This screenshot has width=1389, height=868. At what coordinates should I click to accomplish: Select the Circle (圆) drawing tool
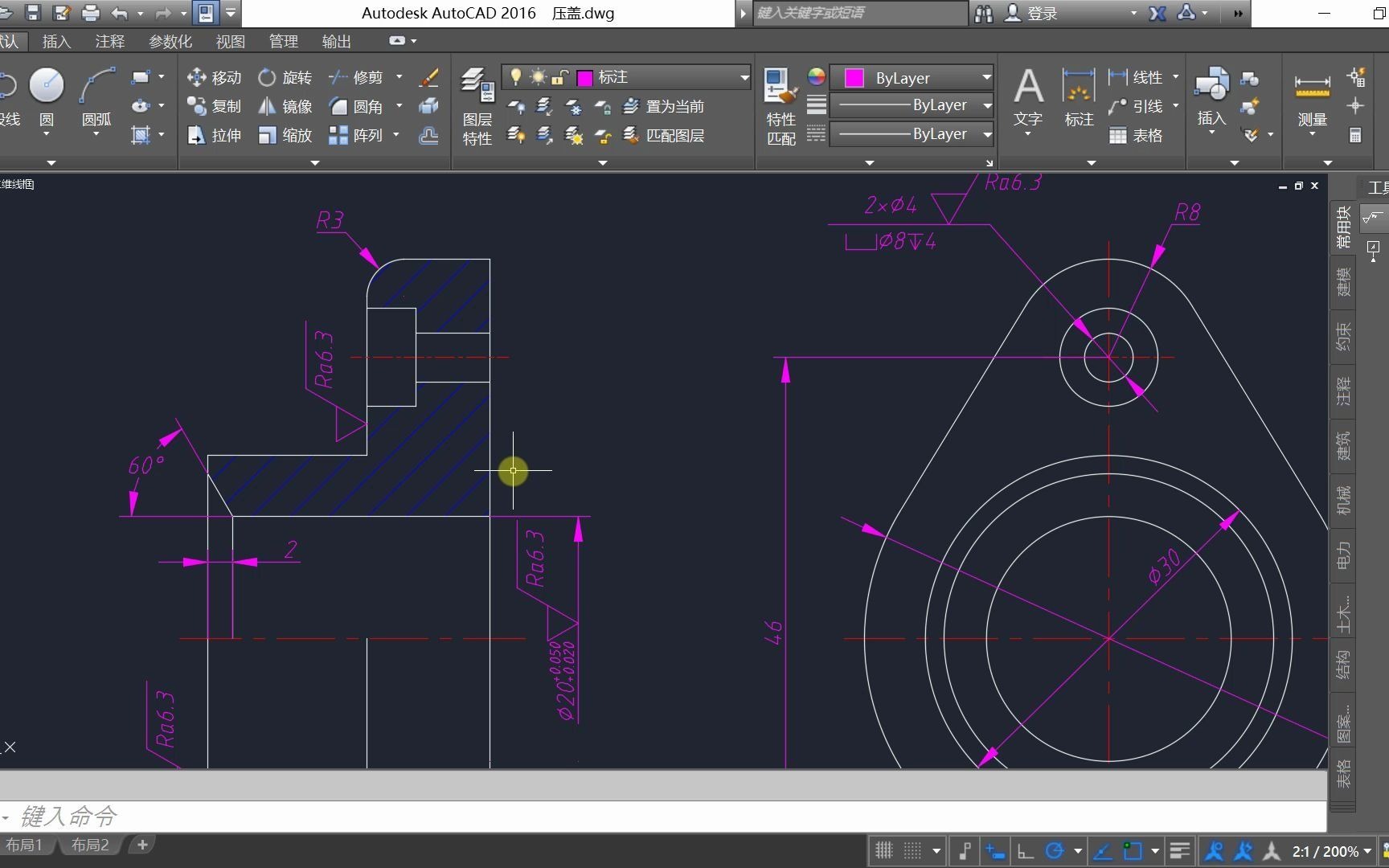pos(46,86)
